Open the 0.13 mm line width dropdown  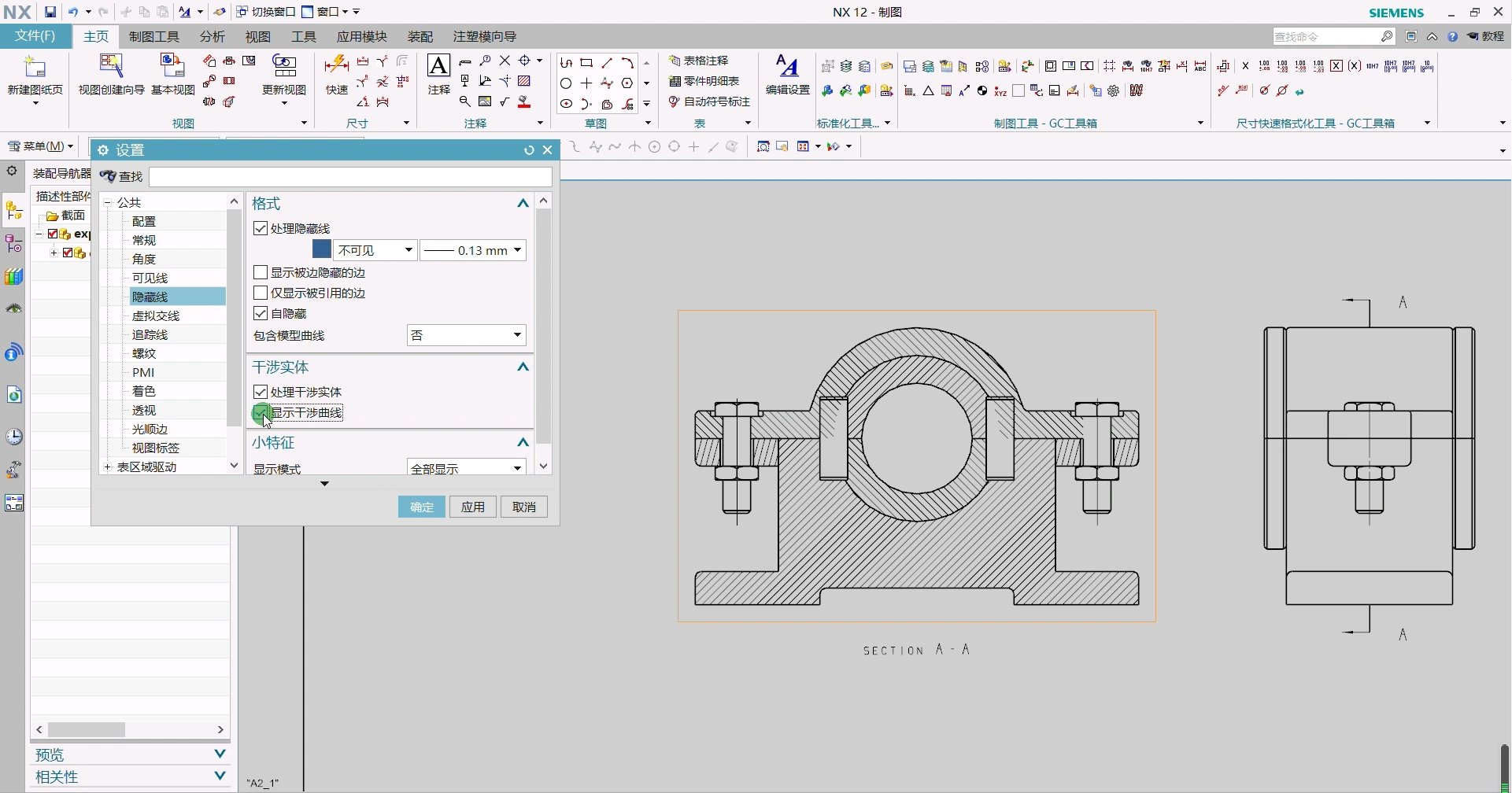pos(472,251)
